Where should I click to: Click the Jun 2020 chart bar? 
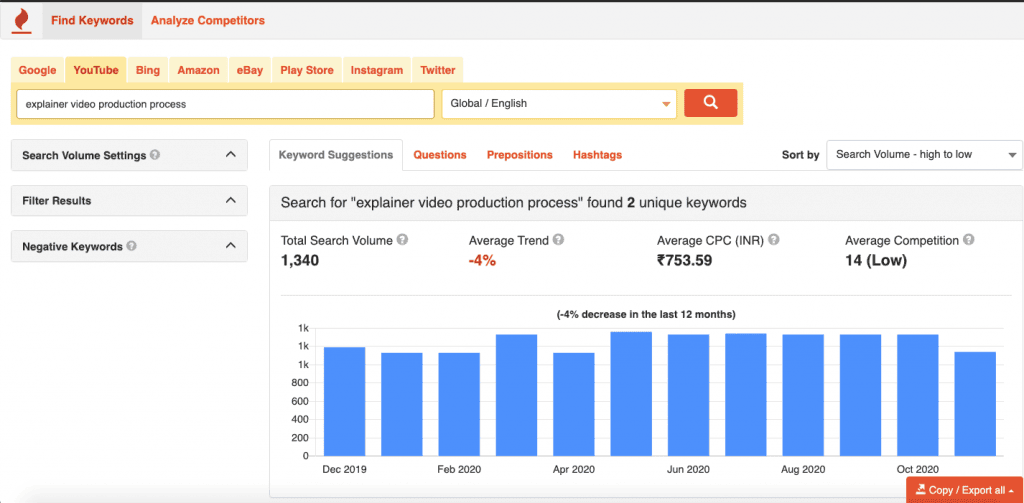pyautogui.click(x=688, y=395)
